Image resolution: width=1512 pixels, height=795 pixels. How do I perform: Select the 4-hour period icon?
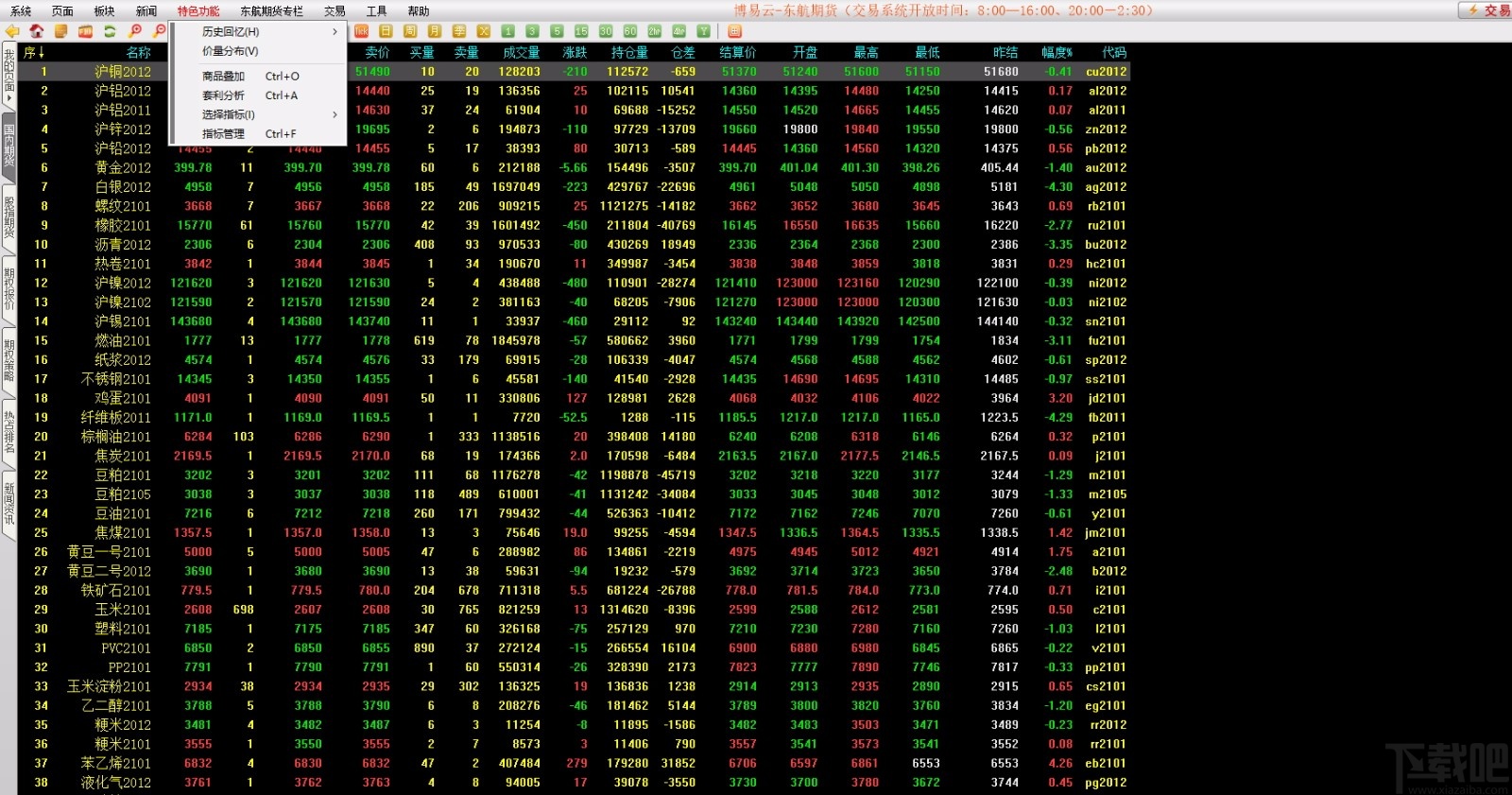coord(679,31)
